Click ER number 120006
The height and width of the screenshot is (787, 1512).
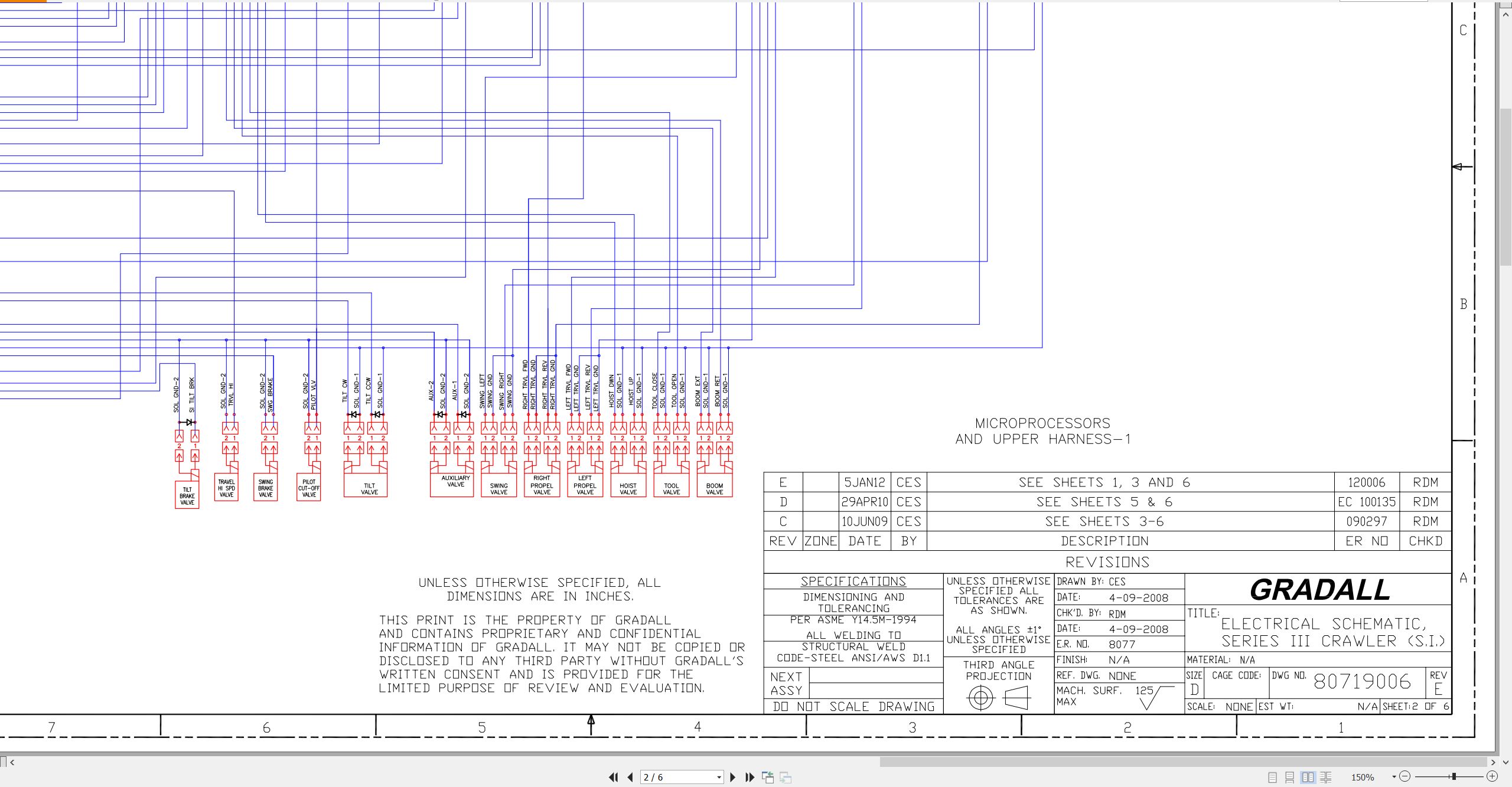pyautogui.click(x=1367, y=482)
